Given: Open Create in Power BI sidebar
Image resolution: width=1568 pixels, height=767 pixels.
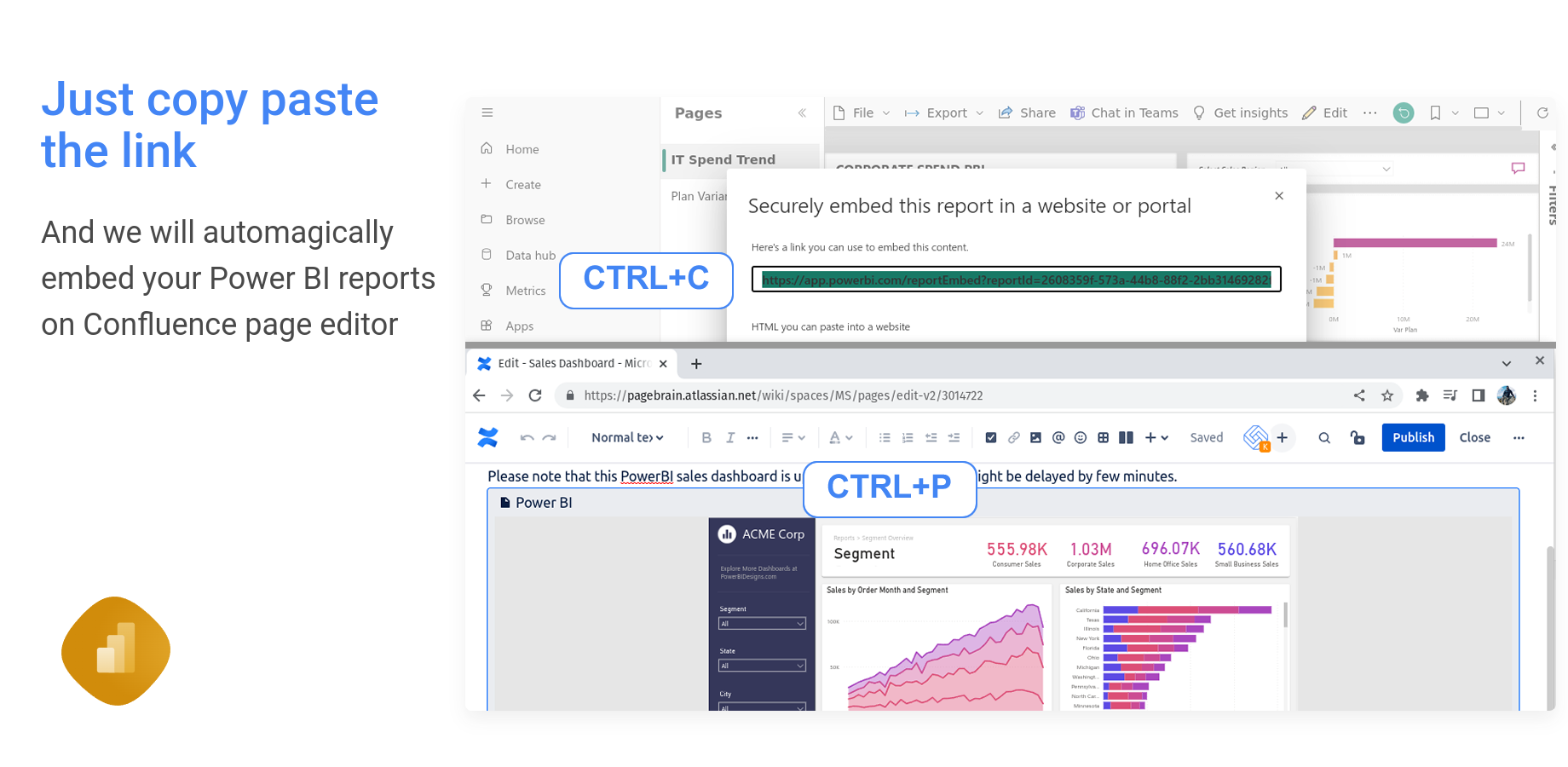Looking at the screenshot, I should 510,184.
